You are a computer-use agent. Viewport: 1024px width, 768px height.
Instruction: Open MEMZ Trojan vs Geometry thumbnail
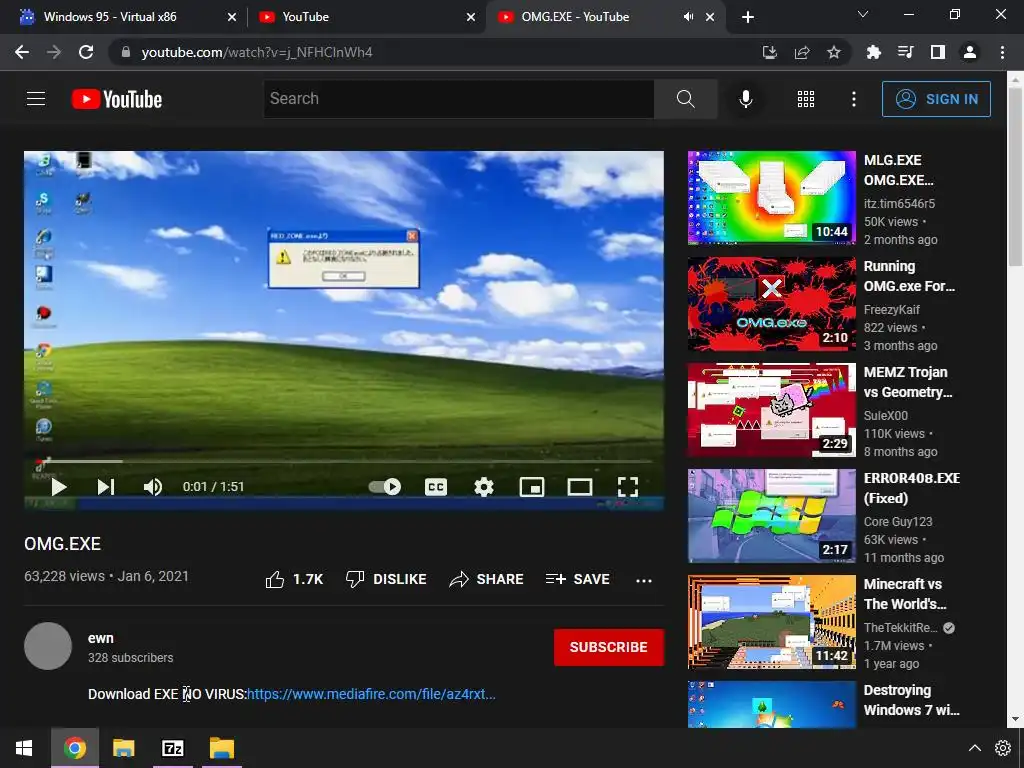(x=771, y=409)
